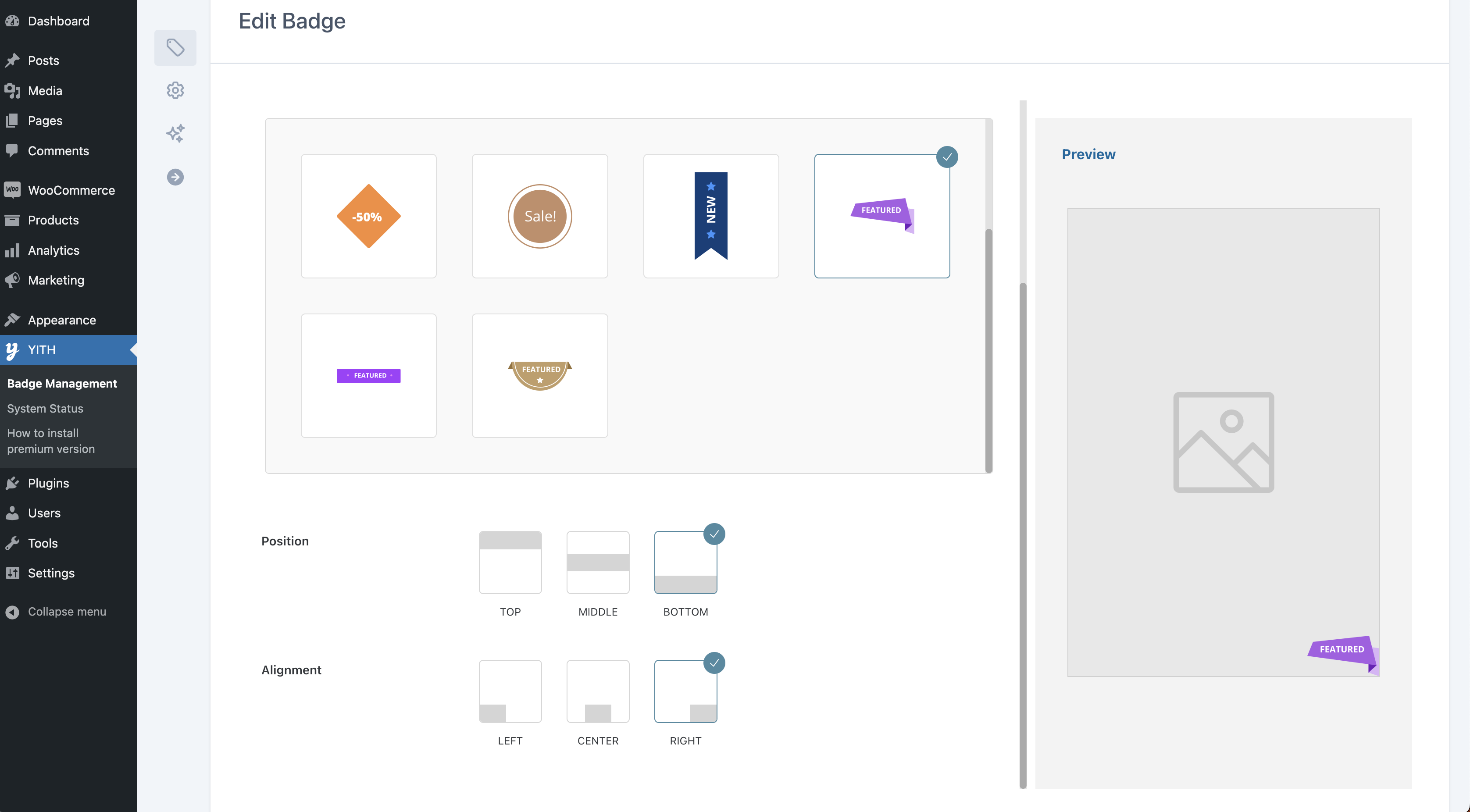
Task: Open the YITH menu section
Action: point(41,349)
